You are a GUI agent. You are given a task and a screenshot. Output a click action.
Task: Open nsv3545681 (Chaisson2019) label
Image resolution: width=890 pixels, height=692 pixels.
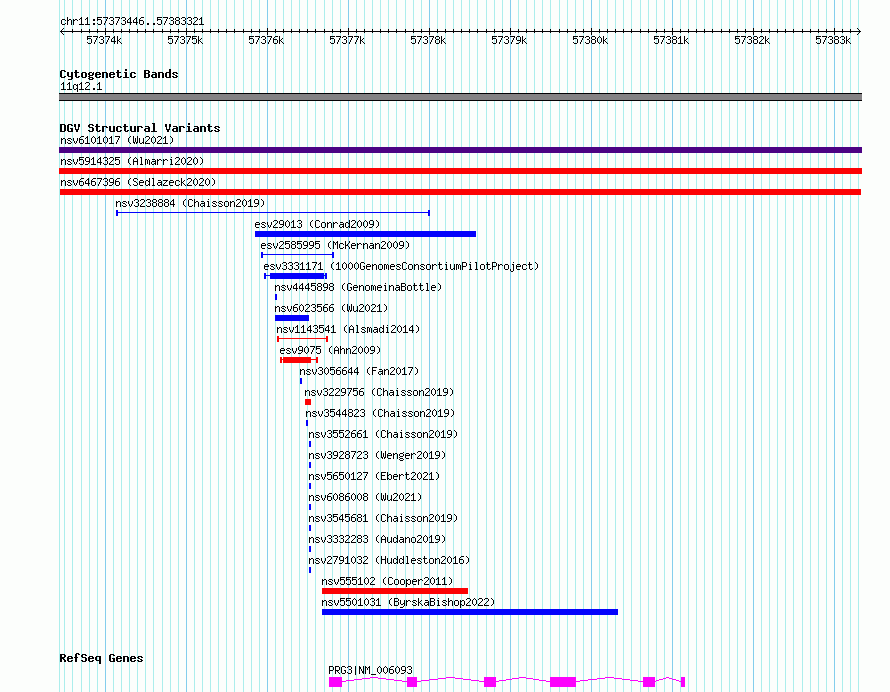pos(383,518)
